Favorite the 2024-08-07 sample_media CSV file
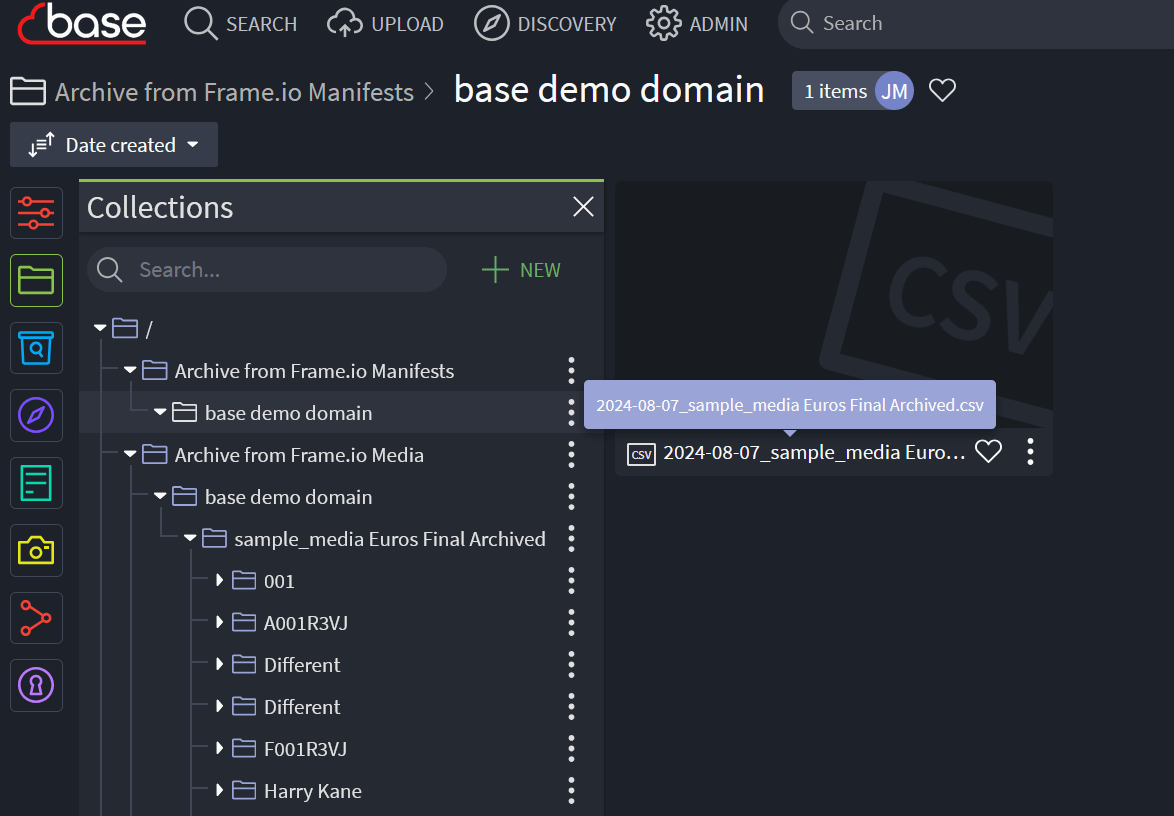 [x=988, y=451]
